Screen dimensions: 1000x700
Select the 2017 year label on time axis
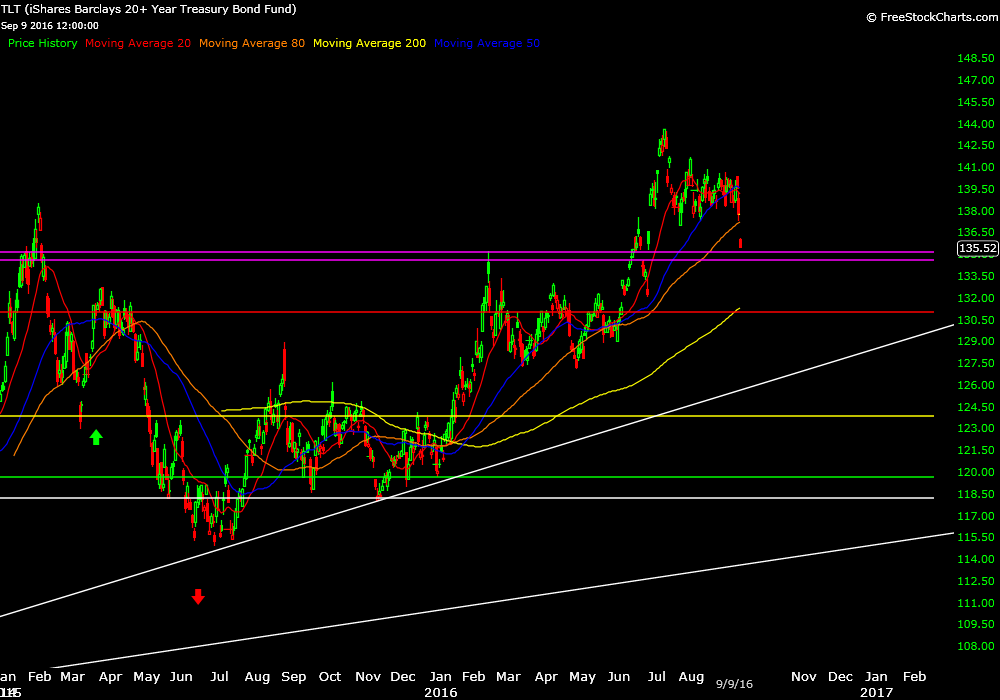pyautogui.click(x=876, y=692)
